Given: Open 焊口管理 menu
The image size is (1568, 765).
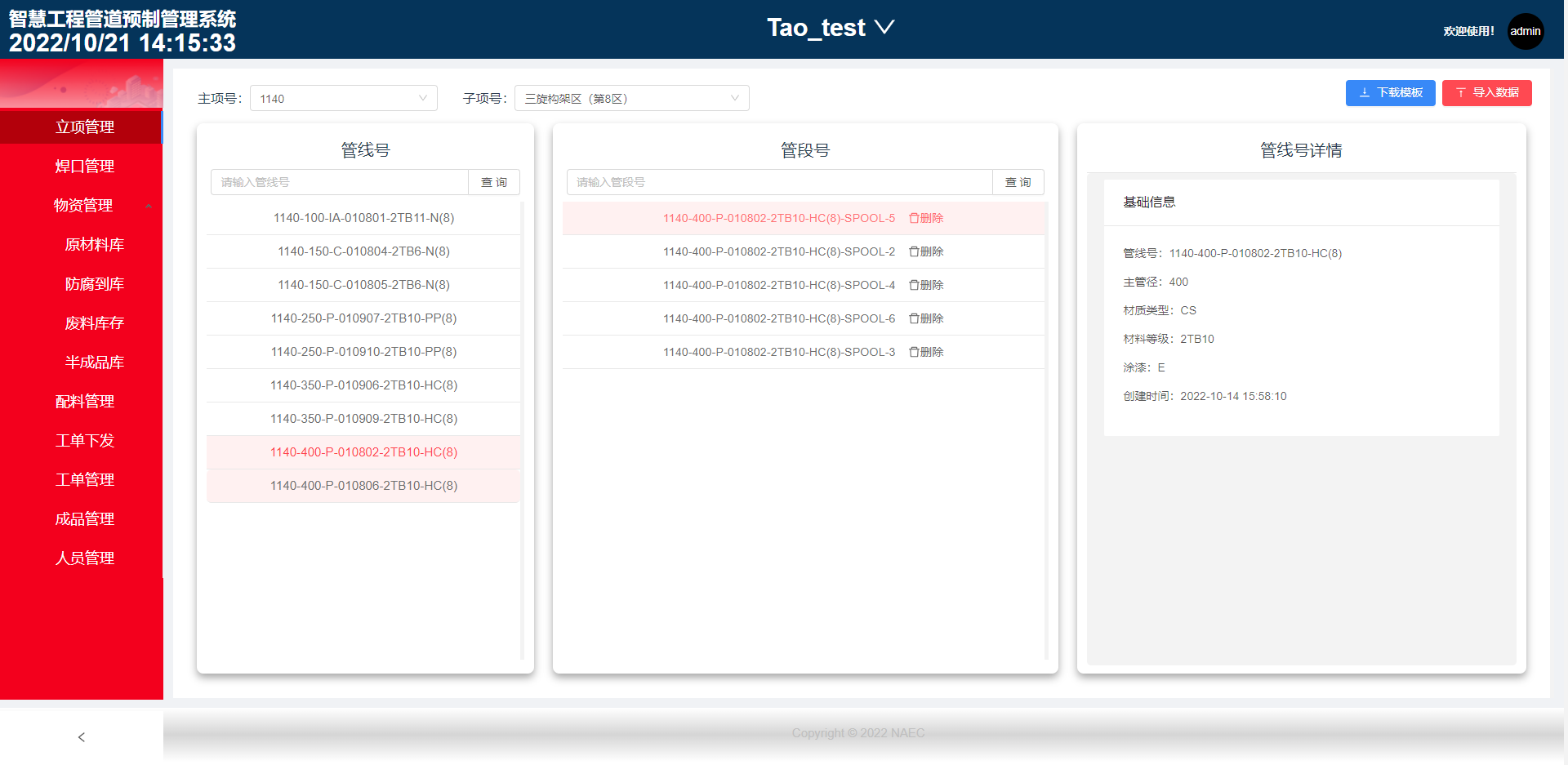Looking at the screenshot, I should 82,166.
